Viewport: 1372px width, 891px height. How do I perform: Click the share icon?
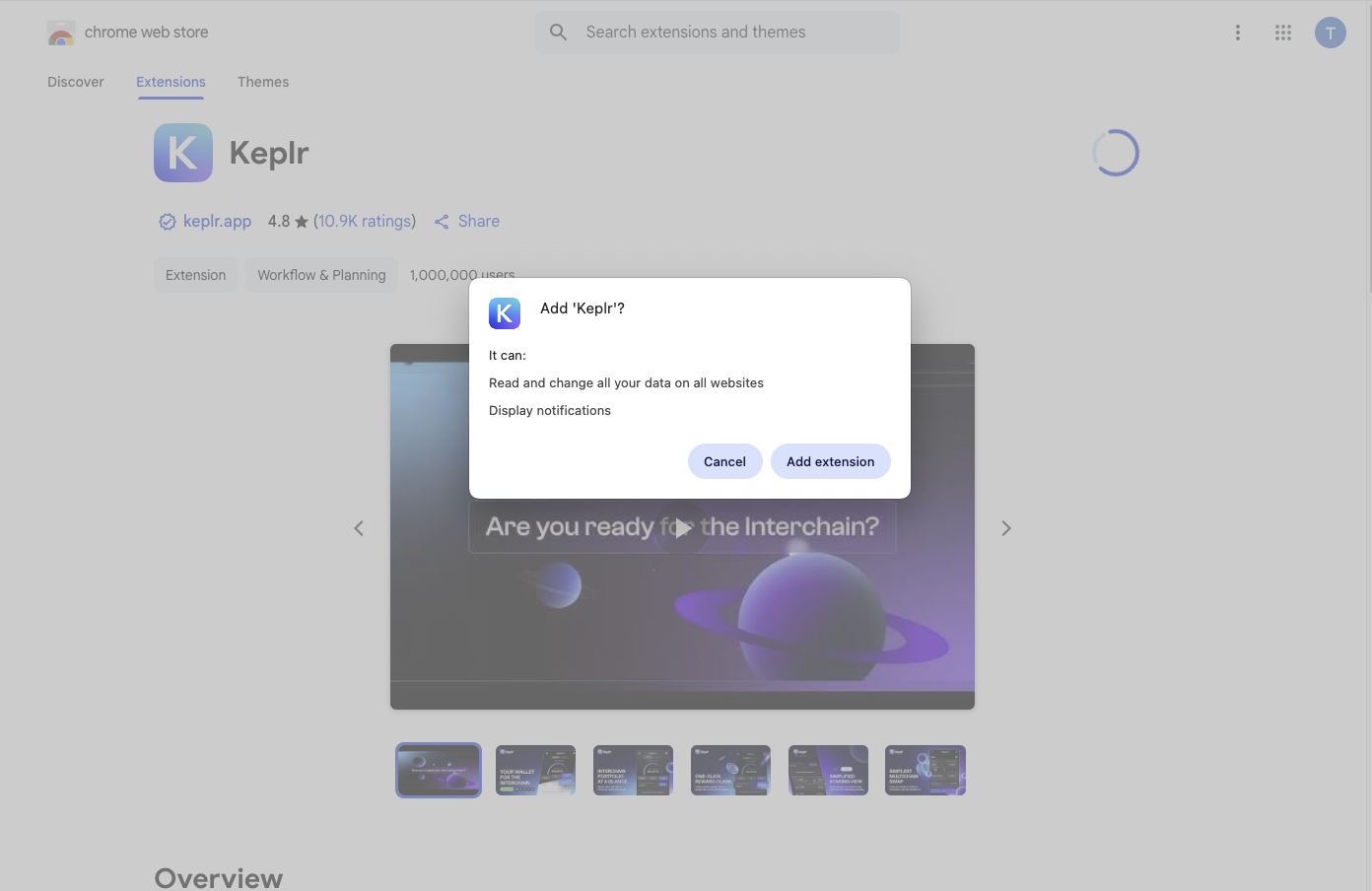442,222
